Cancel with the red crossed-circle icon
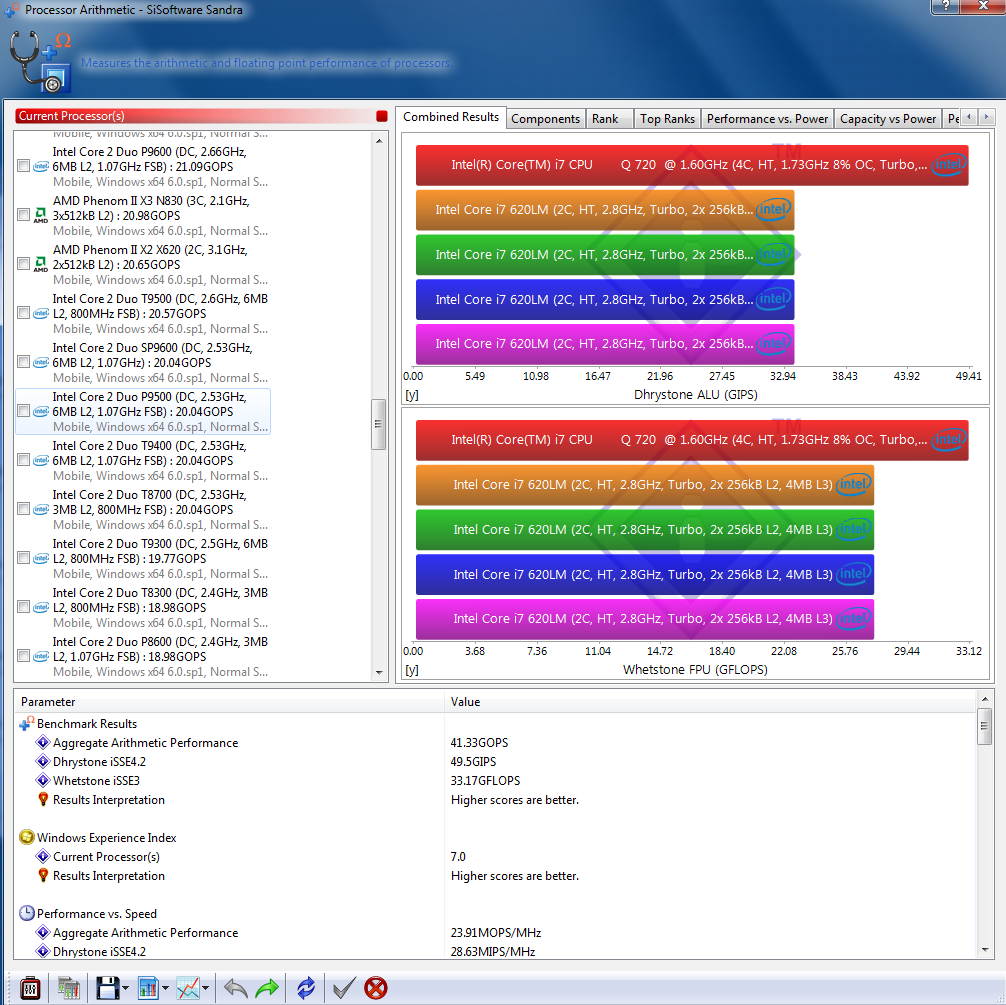Image resolution: width=1006 pixels, height=1005 pixels. [376, 988]
